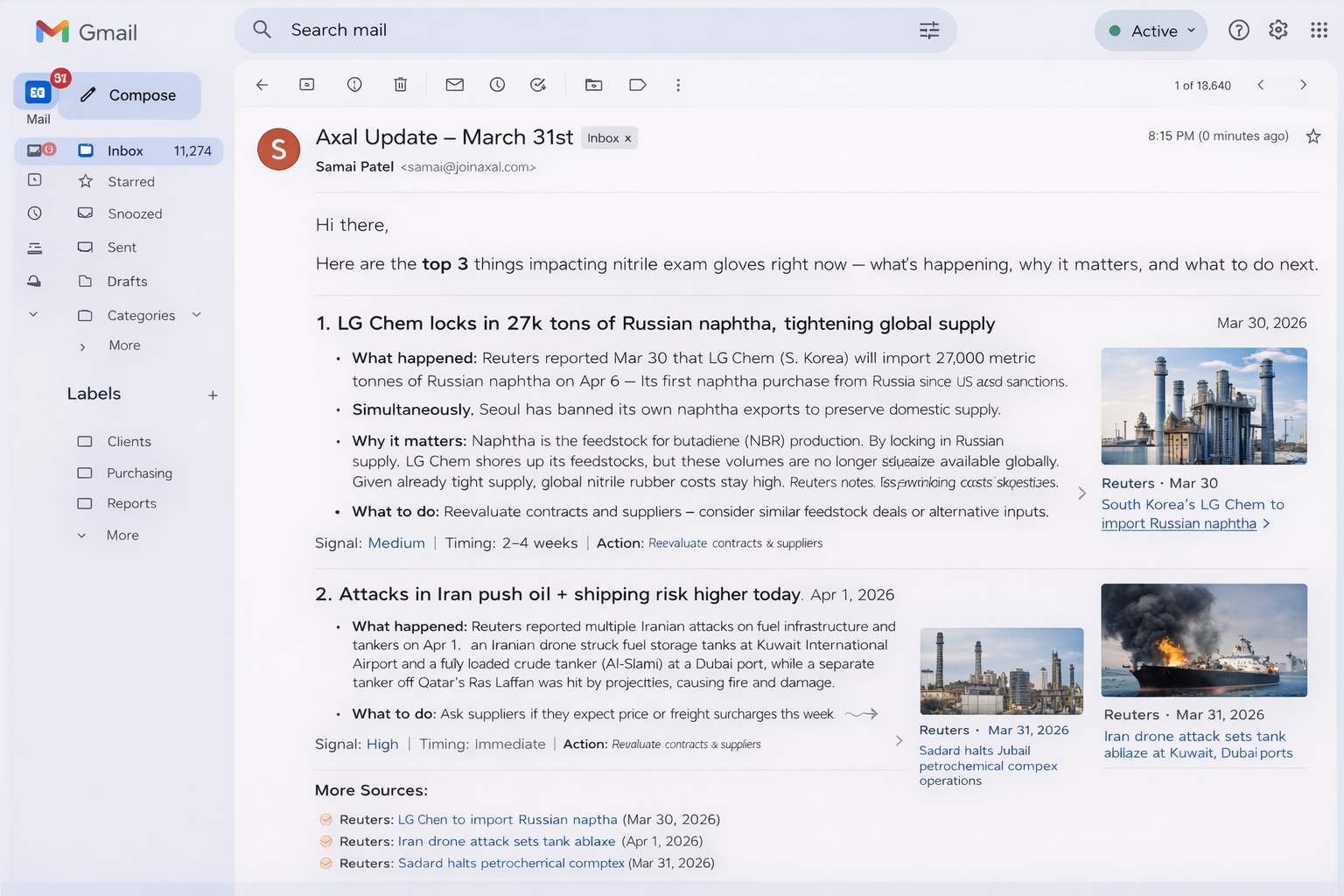
Task: Report the email as spam
Action: [354, 85]
